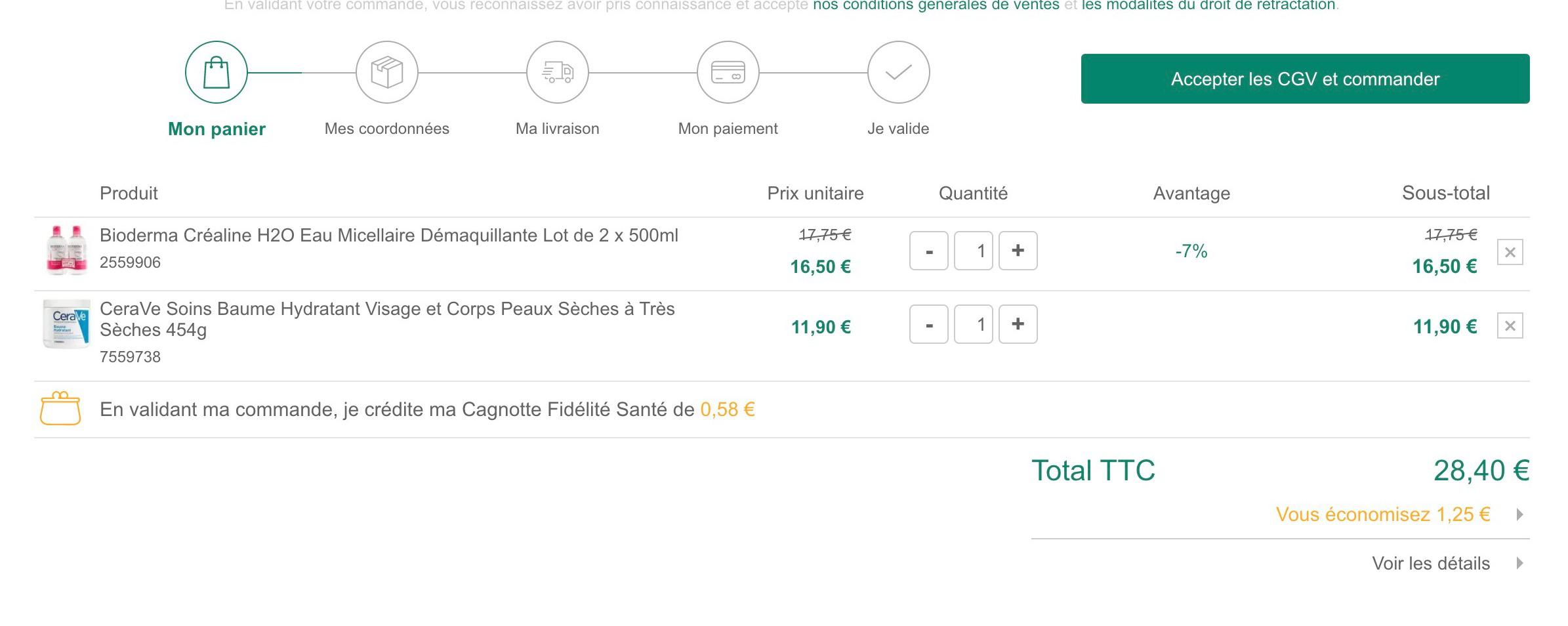Expand the "Voir les détails" arrow
Viewport: 1568px width, 626px height.
coord(1519,563)
